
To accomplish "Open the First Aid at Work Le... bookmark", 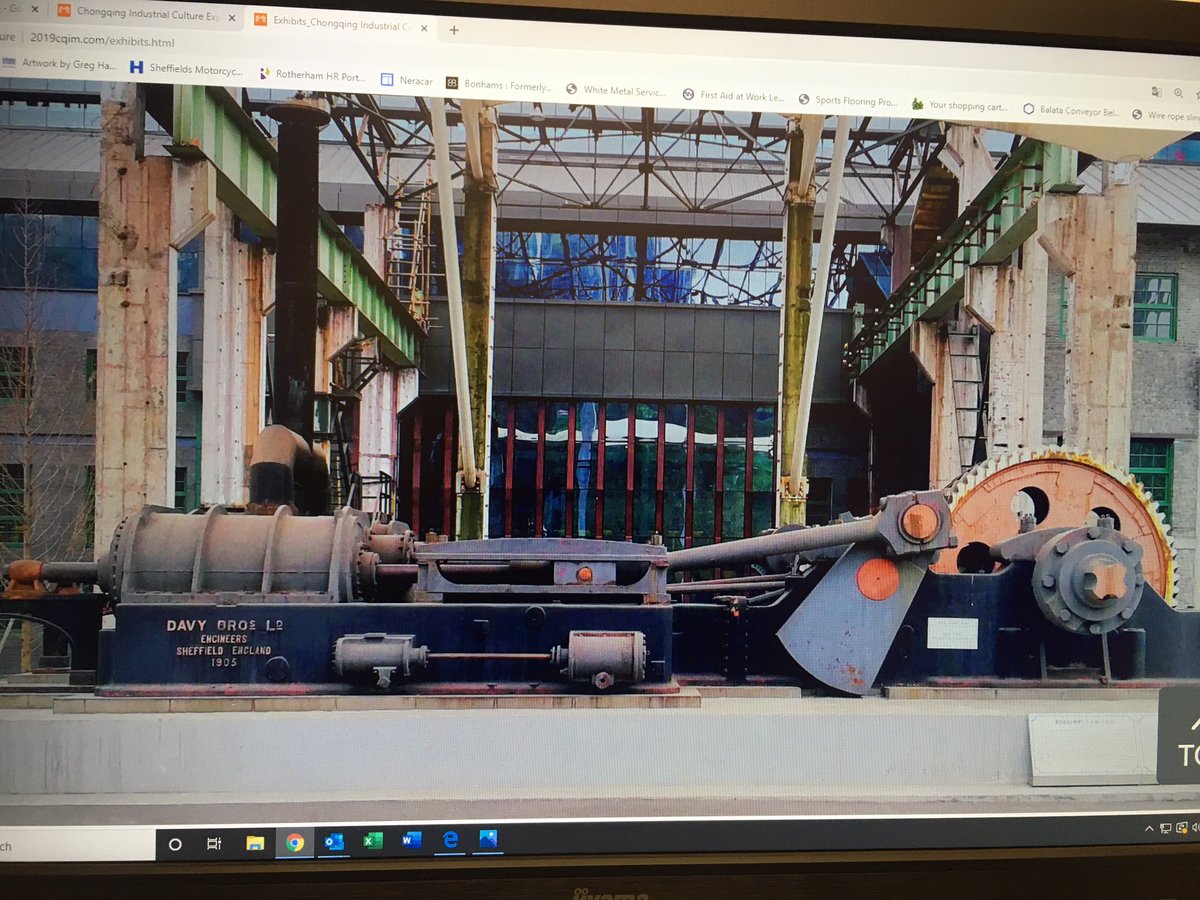I will pyautogui.click(x=733, y=95).
